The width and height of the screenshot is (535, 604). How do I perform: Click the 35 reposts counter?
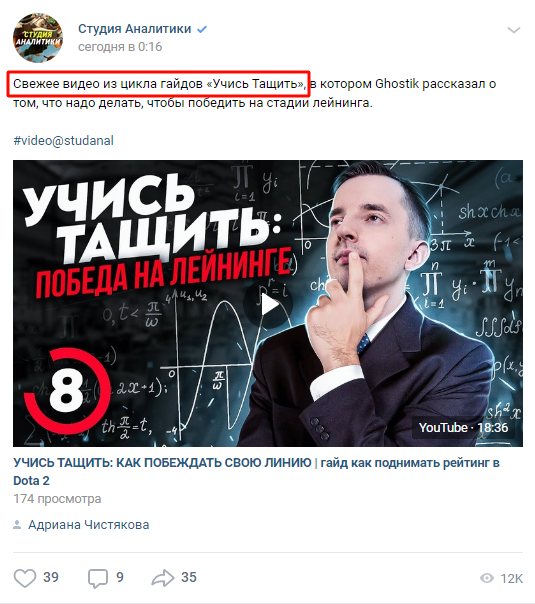pyautogui.click(x=189, y=577)
